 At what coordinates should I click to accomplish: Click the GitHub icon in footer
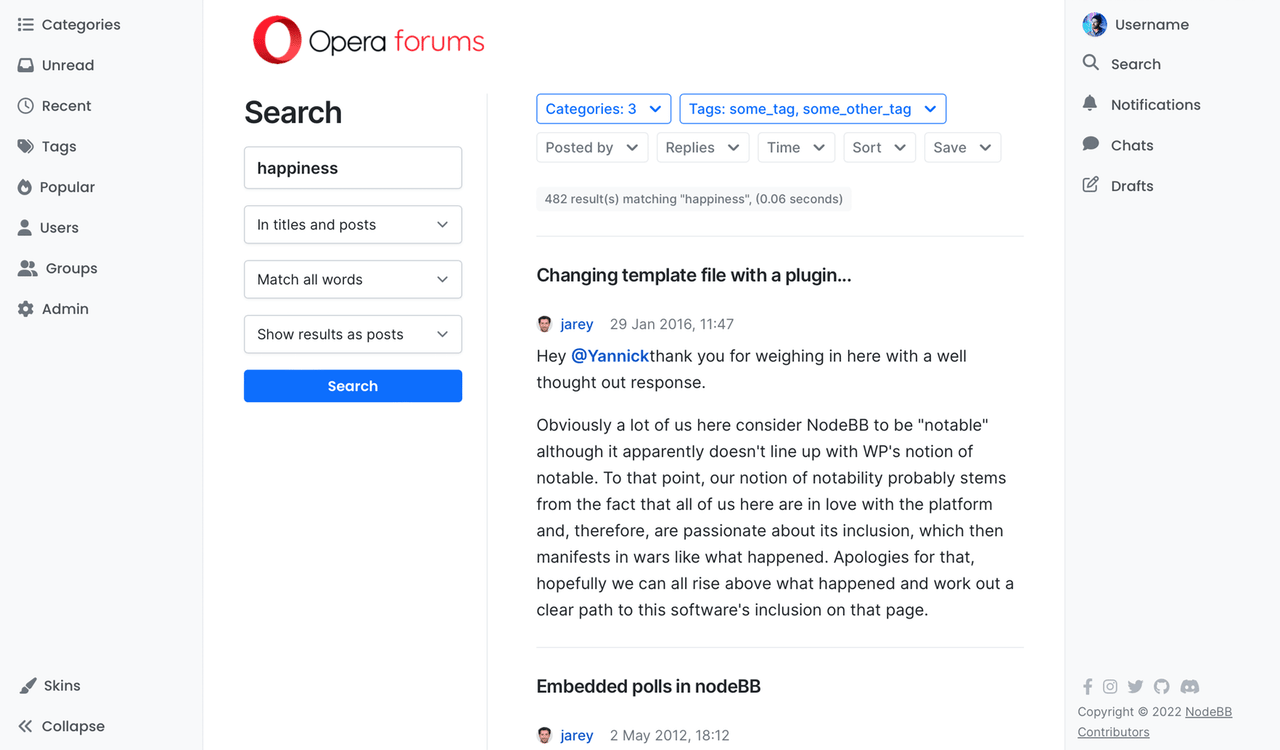[x=1161, y=687]
